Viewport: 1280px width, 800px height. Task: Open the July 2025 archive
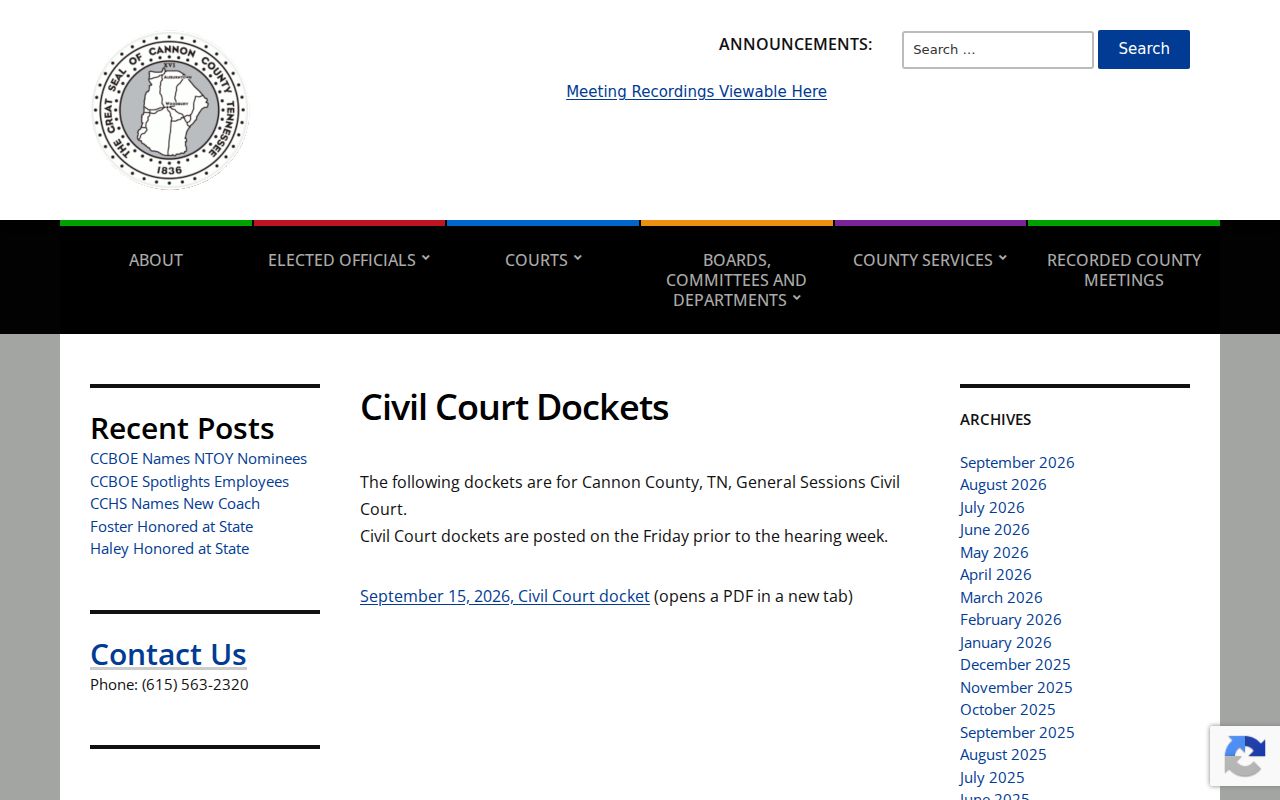pyautogui.click(x=992, y=777)
